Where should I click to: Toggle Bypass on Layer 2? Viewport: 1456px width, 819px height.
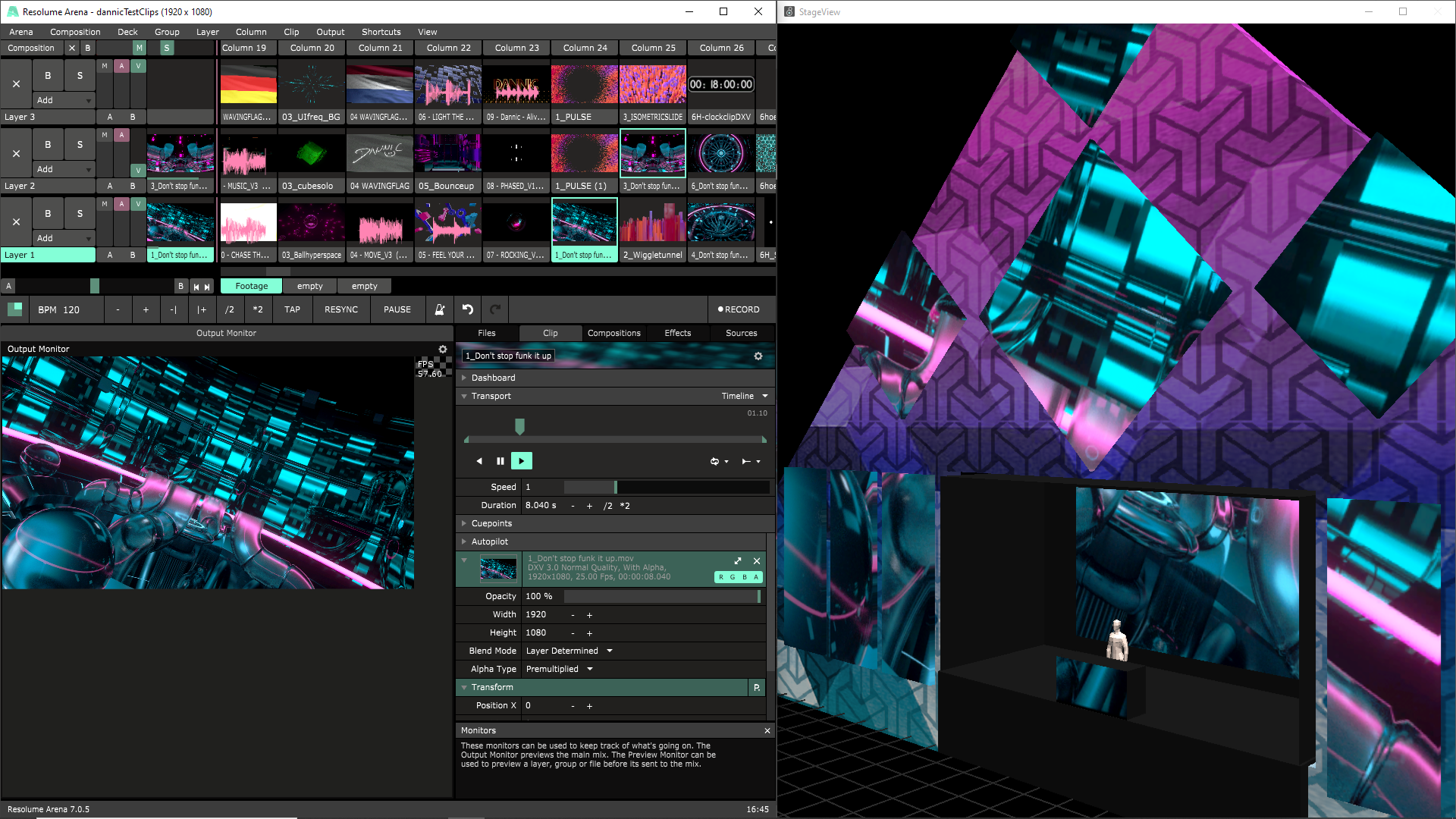(48, 144)
